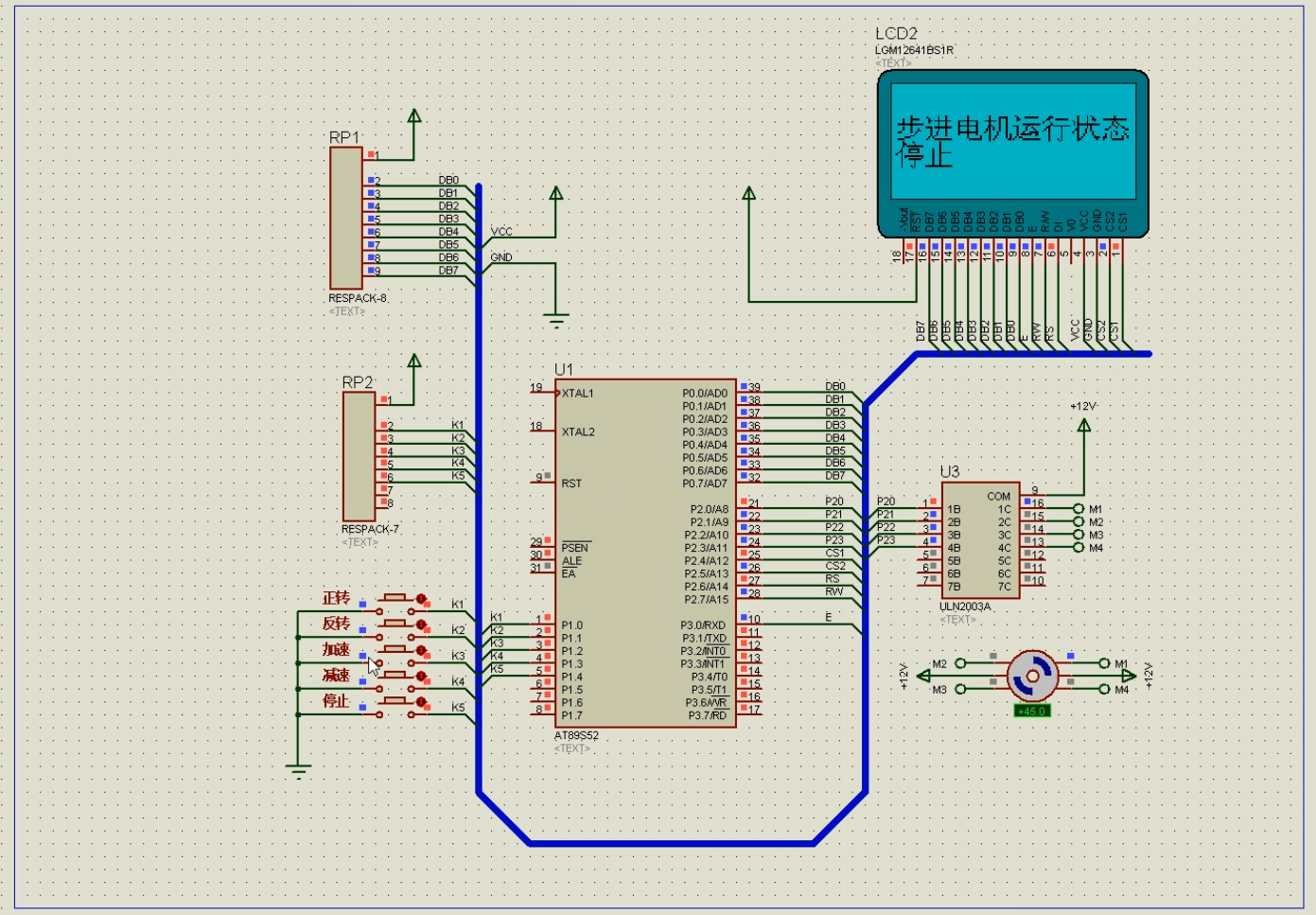
Task: Click the GND net label on the bus
Action: [501, 257]
